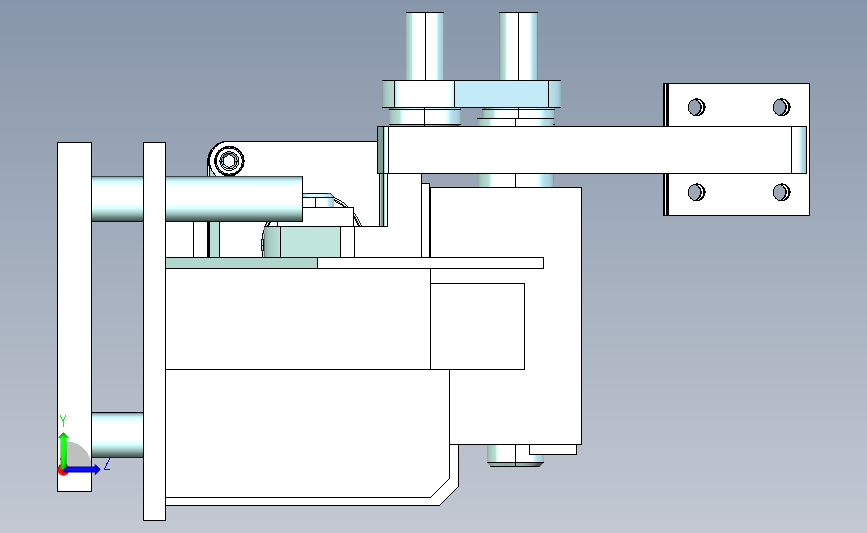867x533 pixels.
Task: Select the socket head cap screw
Action: [229, 161]
